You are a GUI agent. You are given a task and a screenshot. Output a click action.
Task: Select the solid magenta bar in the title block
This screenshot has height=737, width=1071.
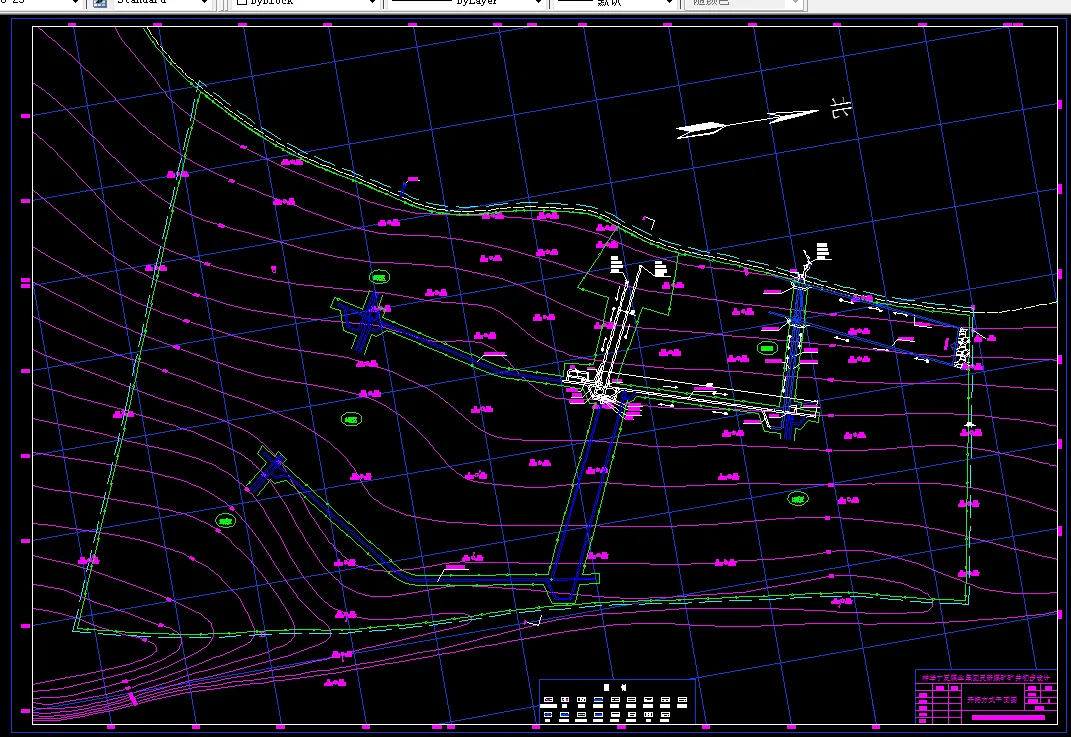(1008, 717)
